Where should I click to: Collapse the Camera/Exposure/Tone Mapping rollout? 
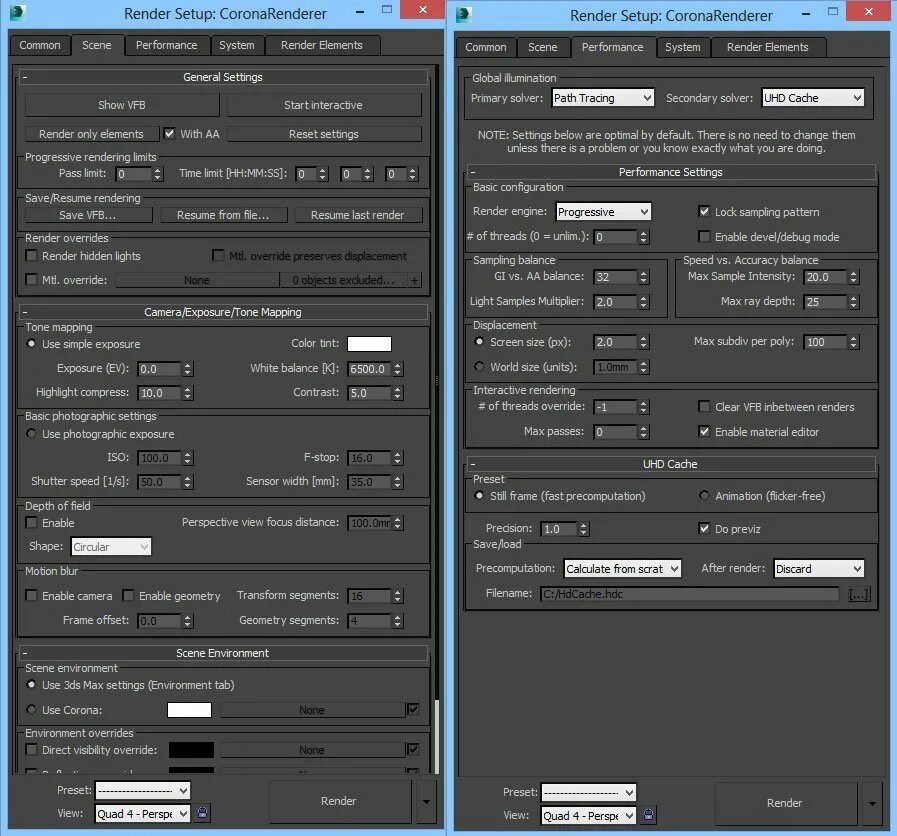[25, 312]
